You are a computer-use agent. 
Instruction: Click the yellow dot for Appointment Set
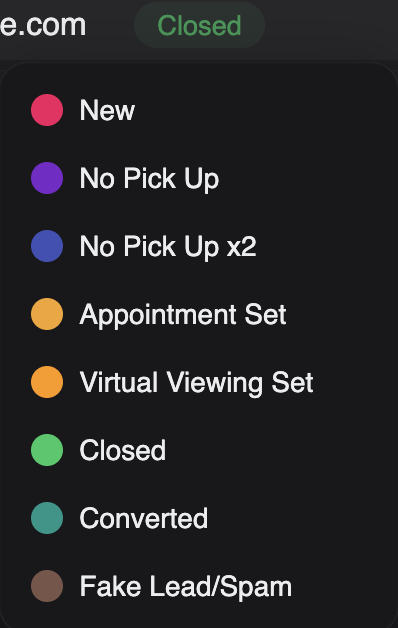(47, 314)
